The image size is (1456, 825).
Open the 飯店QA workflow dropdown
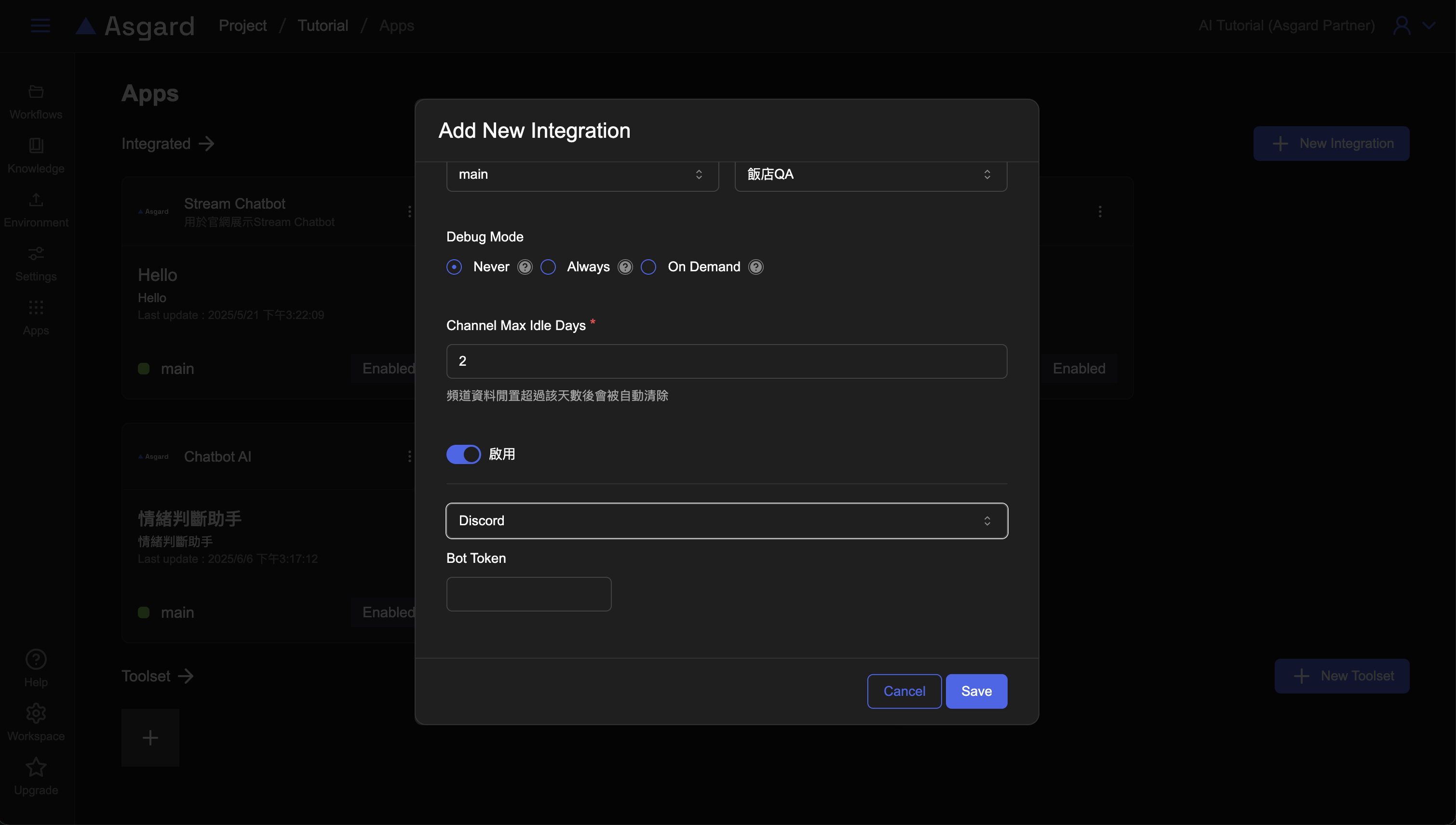870,174
